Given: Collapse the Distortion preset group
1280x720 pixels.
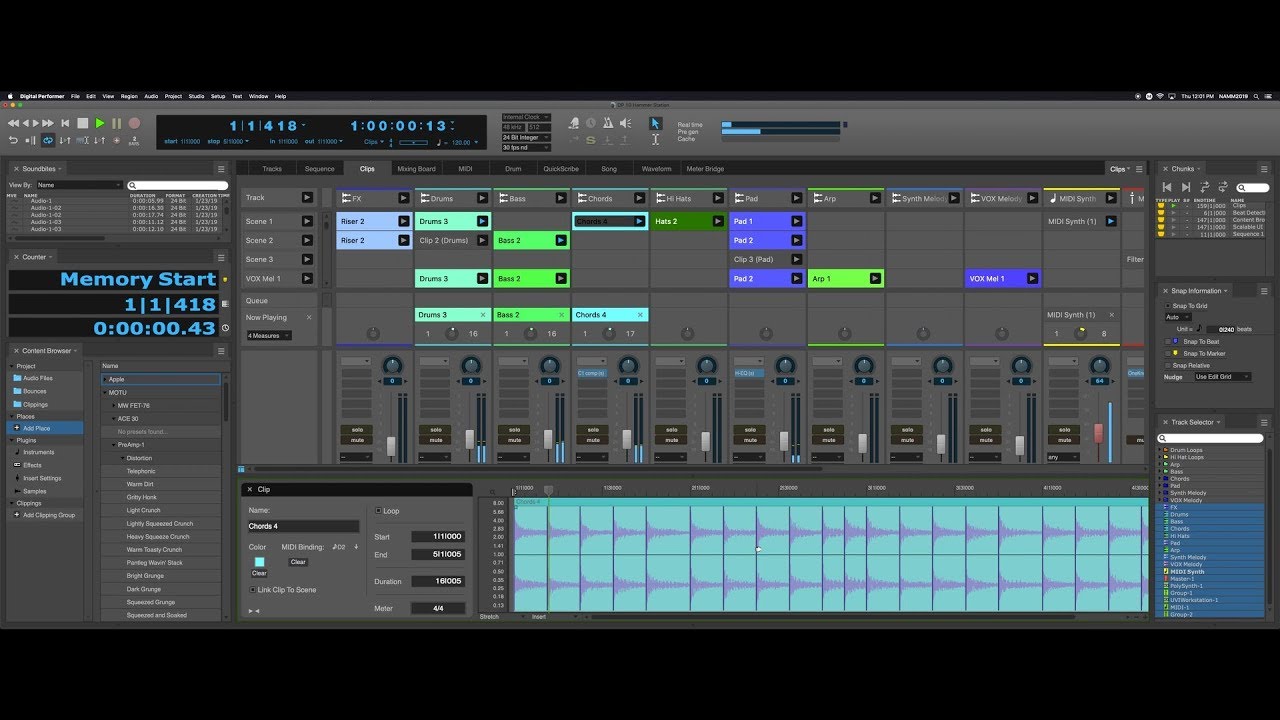Looking at the screenshot, I should (122, 458).
